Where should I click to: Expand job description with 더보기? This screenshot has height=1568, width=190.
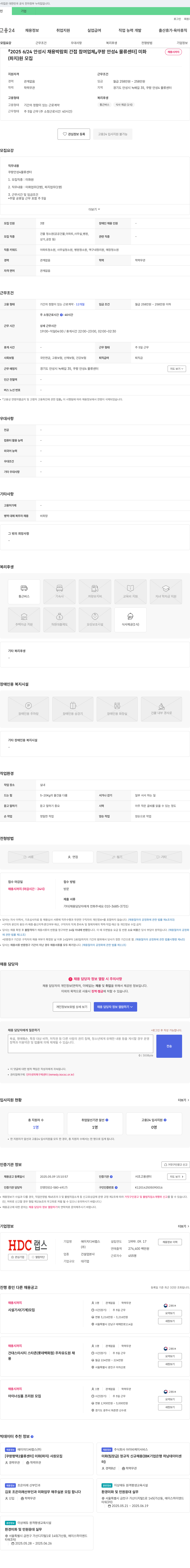[94, 209]
